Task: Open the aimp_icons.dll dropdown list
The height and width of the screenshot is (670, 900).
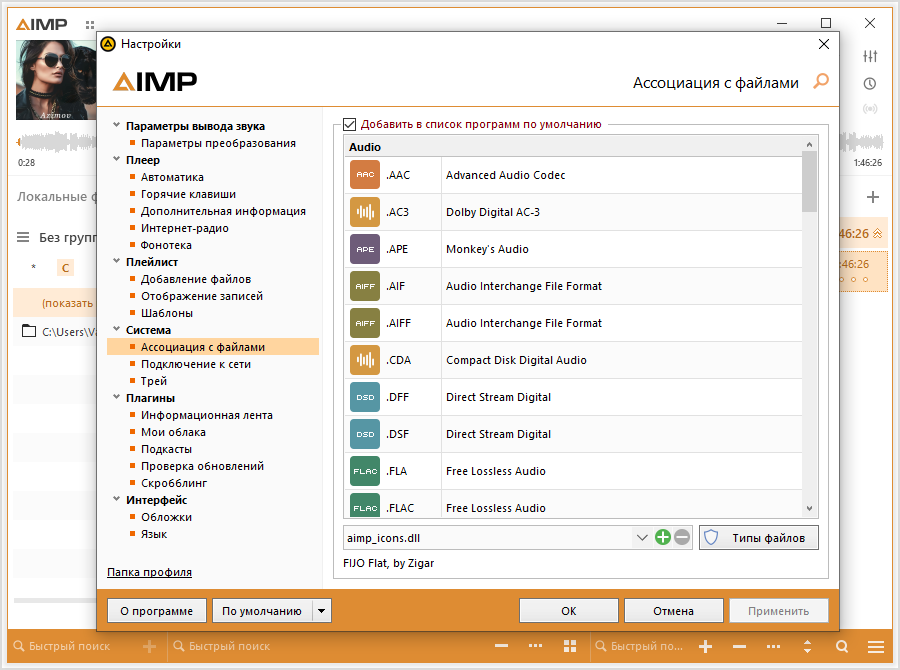Action: (642, 538)
